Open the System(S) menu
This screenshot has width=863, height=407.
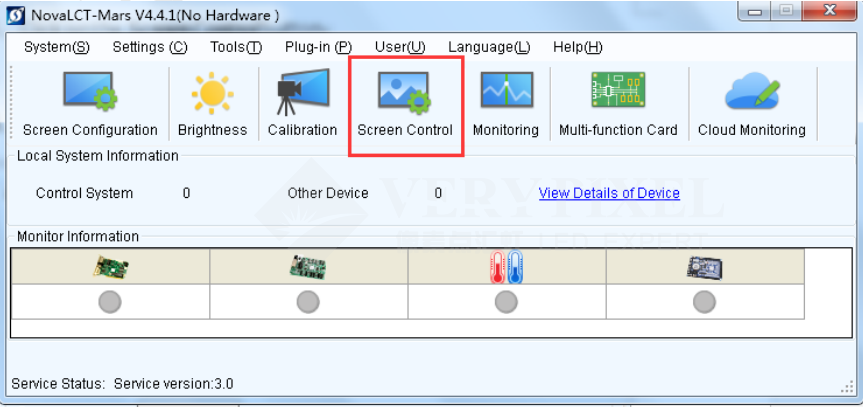tap(57, 47)
